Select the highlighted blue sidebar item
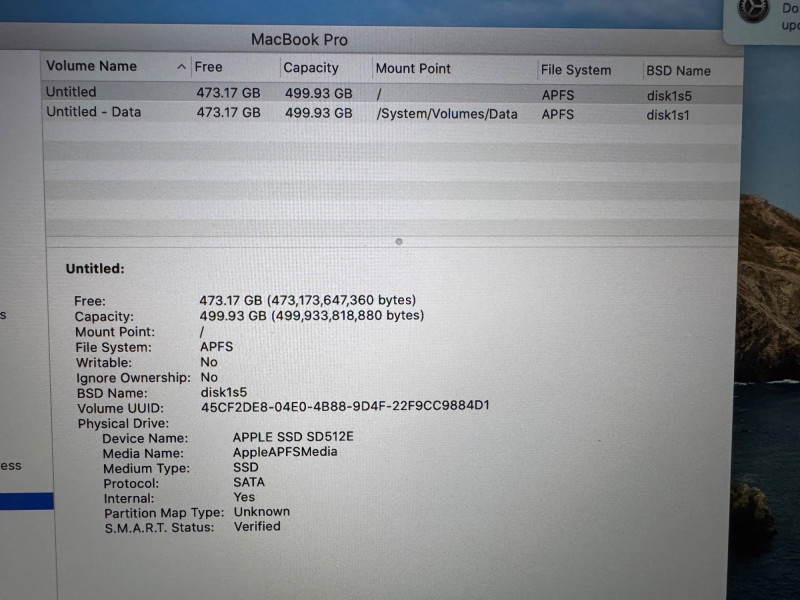Screen dimensions: 800x600 click(x=26, y=501)
